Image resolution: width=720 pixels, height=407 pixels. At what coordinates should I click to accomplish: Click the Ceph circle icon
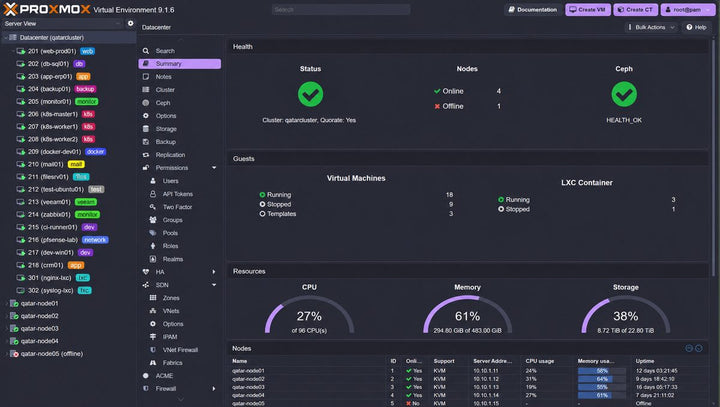tap(146, 103)
